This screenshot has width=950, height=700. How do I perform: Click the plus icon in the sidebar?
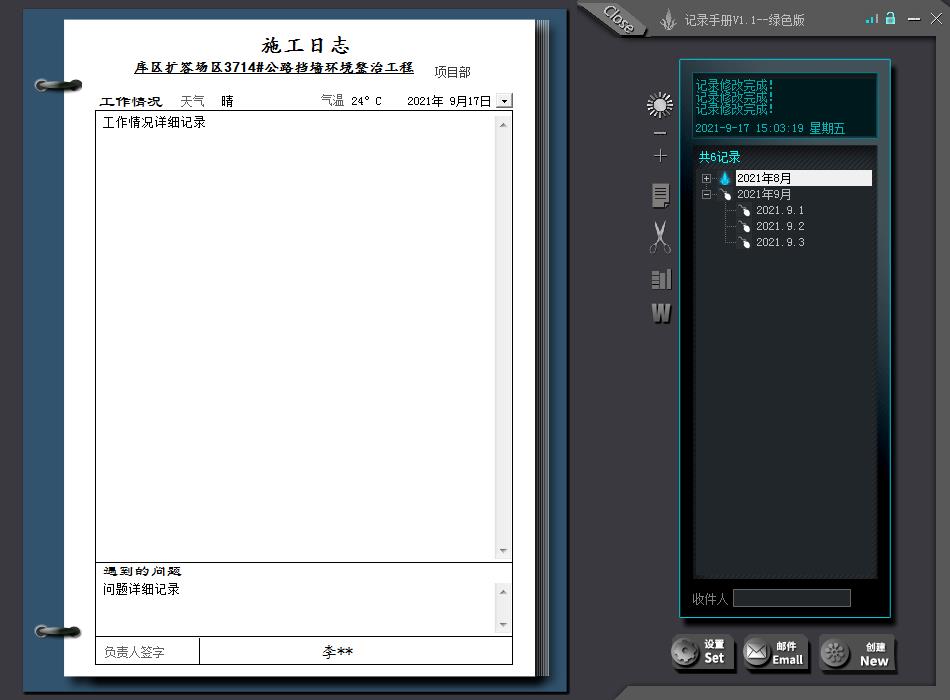(660, 156)
